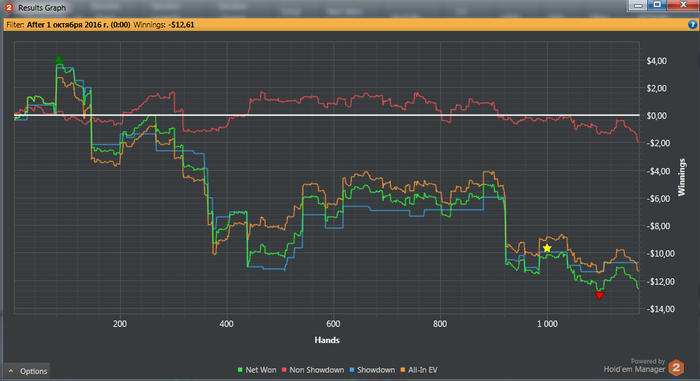
Task: Click the Hold'em Manager 2 logo badge
Action: [x=676, y=368]
